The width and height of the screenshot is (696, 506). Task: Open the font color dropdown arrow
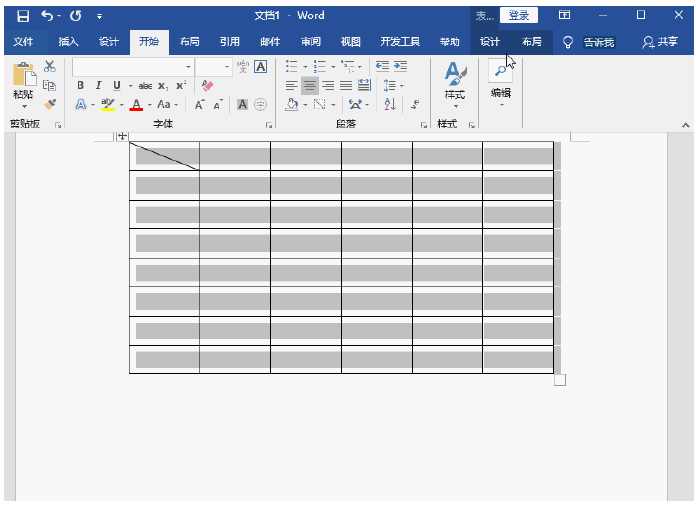pyautogui.click(x=150, y=105)
